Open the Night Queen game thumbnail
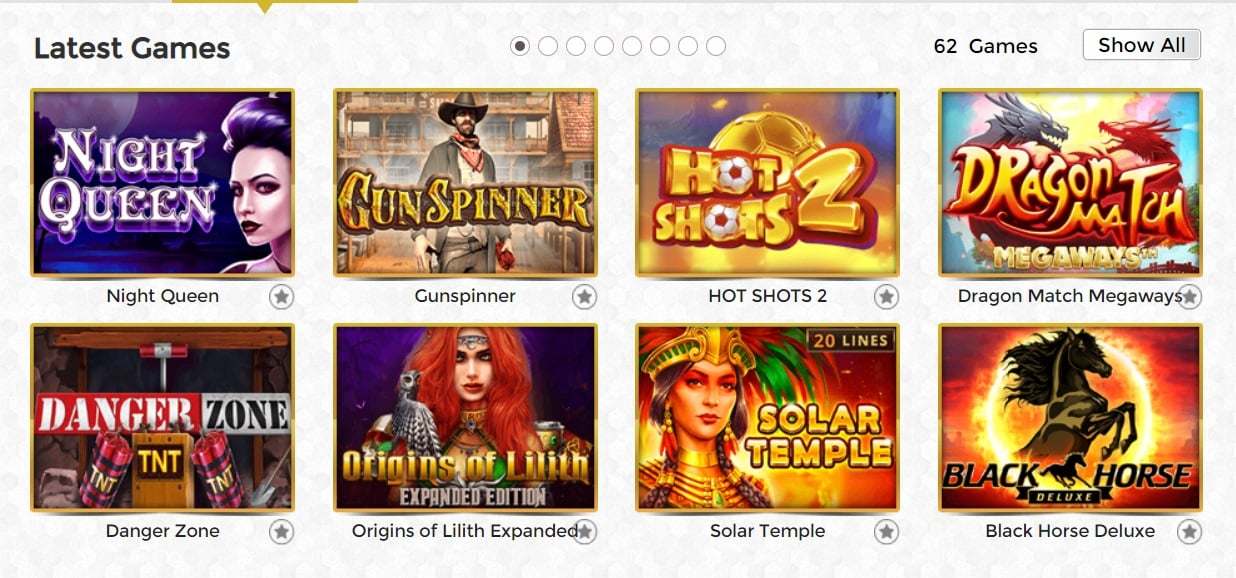This screenshot has height=578, width=1236. tap(163, 182)
